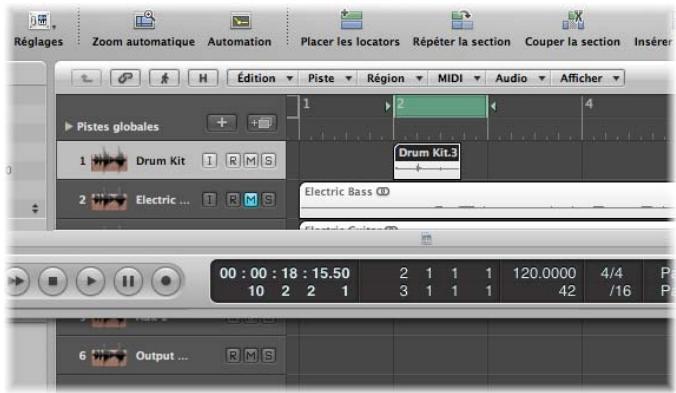Viewport: 676px width, 393px height.
Task: Click the value 42 below the tempo
Action: click(x=567, y=291)
